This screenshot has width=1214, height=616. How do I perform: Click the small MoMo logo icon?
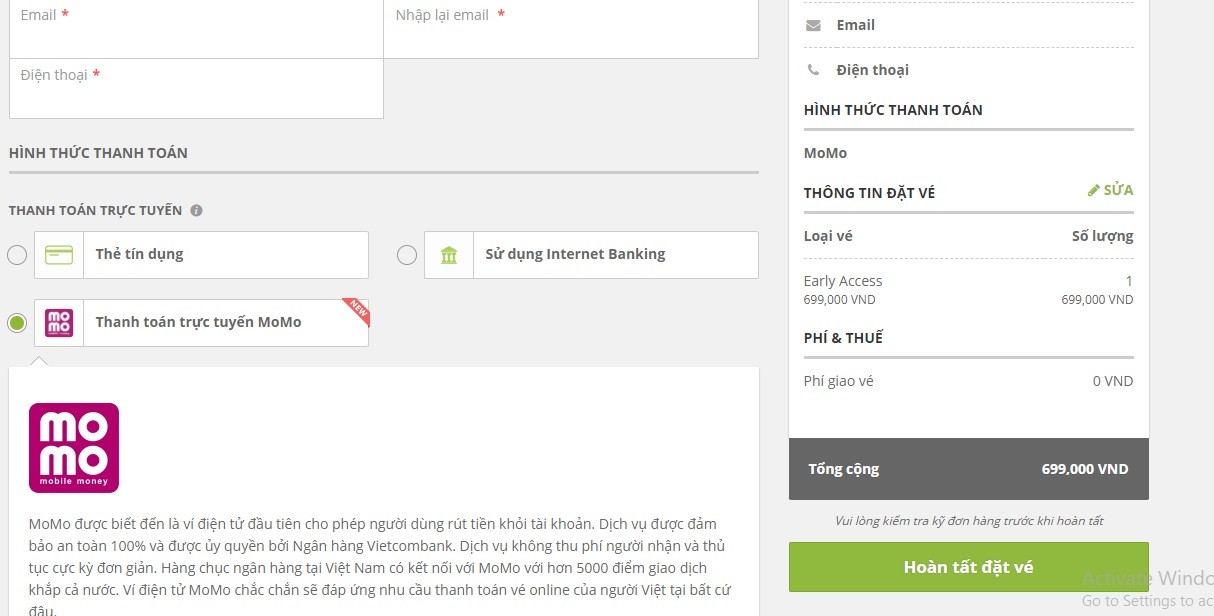click(x=59, y=323)
